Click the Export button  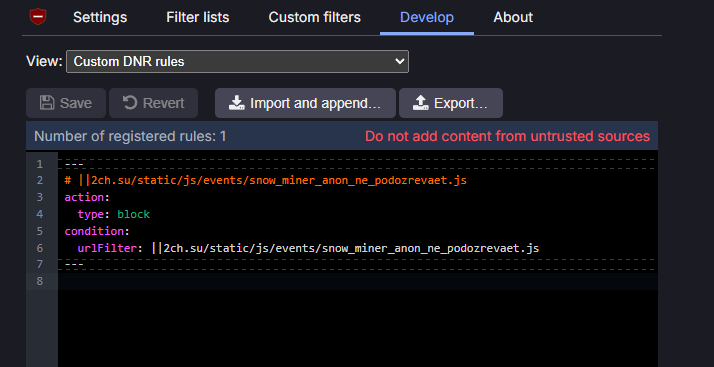tap(451, 103)
